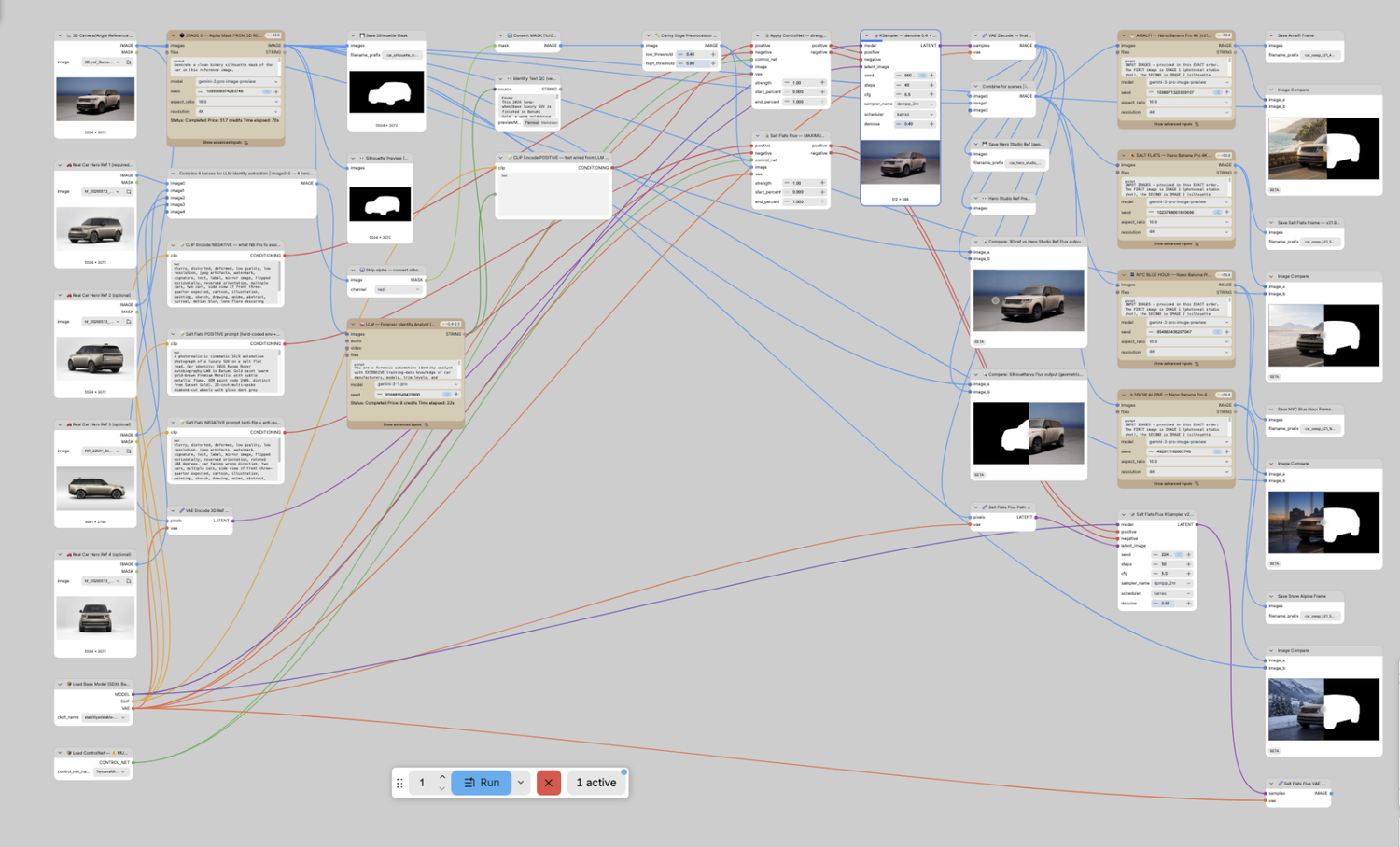Click compare slider handle in Compare 3D ref node

point(996,300)
